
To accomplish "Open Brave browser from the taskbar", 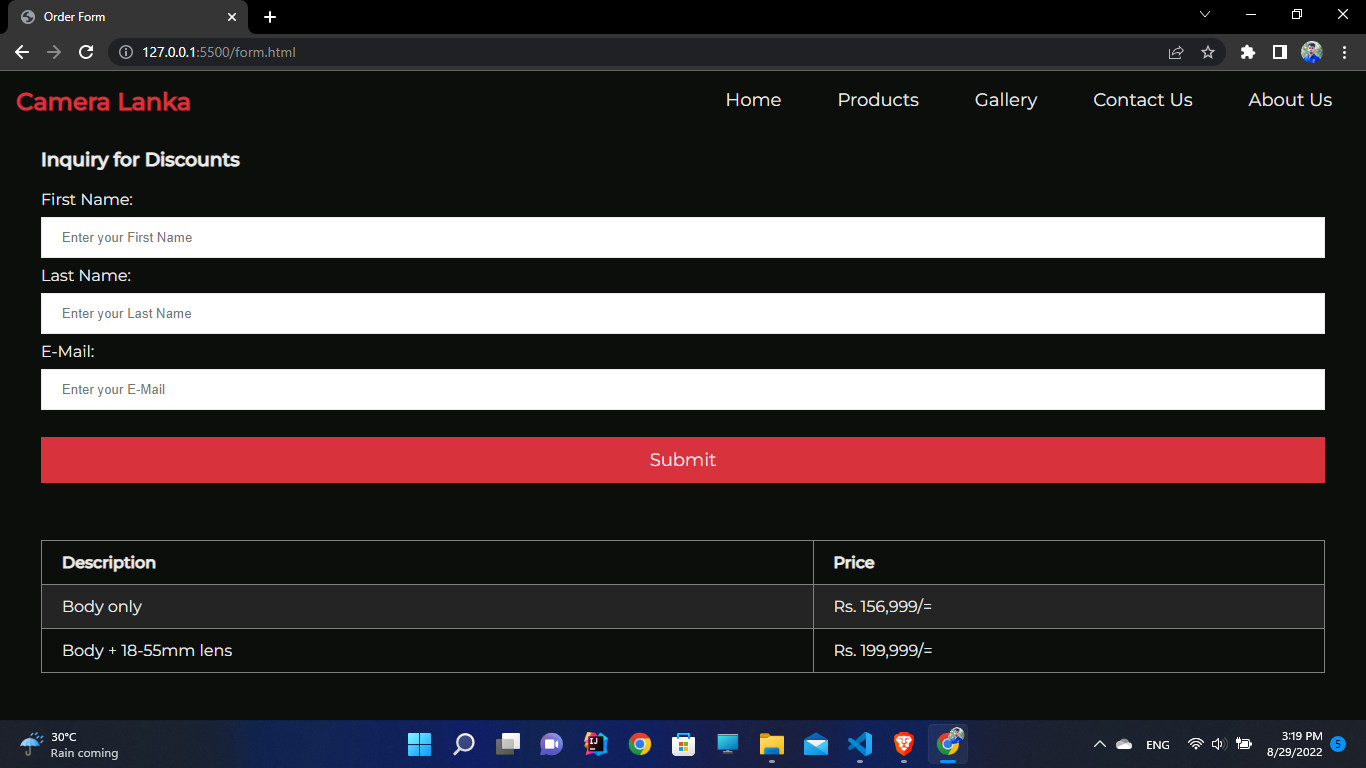I will (x=903, y=744).
